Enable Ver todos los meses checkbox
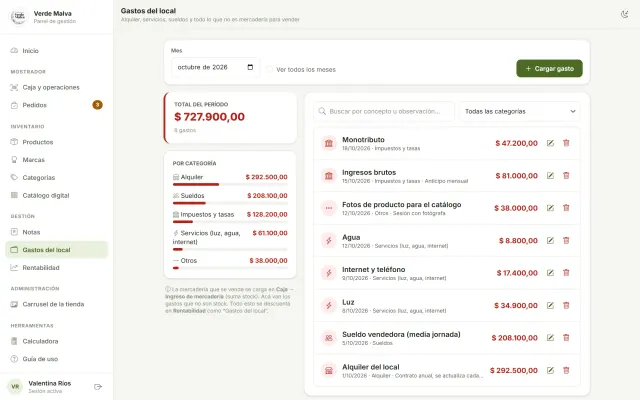Viewport: 640px width, 400px height. coord(269,69)
